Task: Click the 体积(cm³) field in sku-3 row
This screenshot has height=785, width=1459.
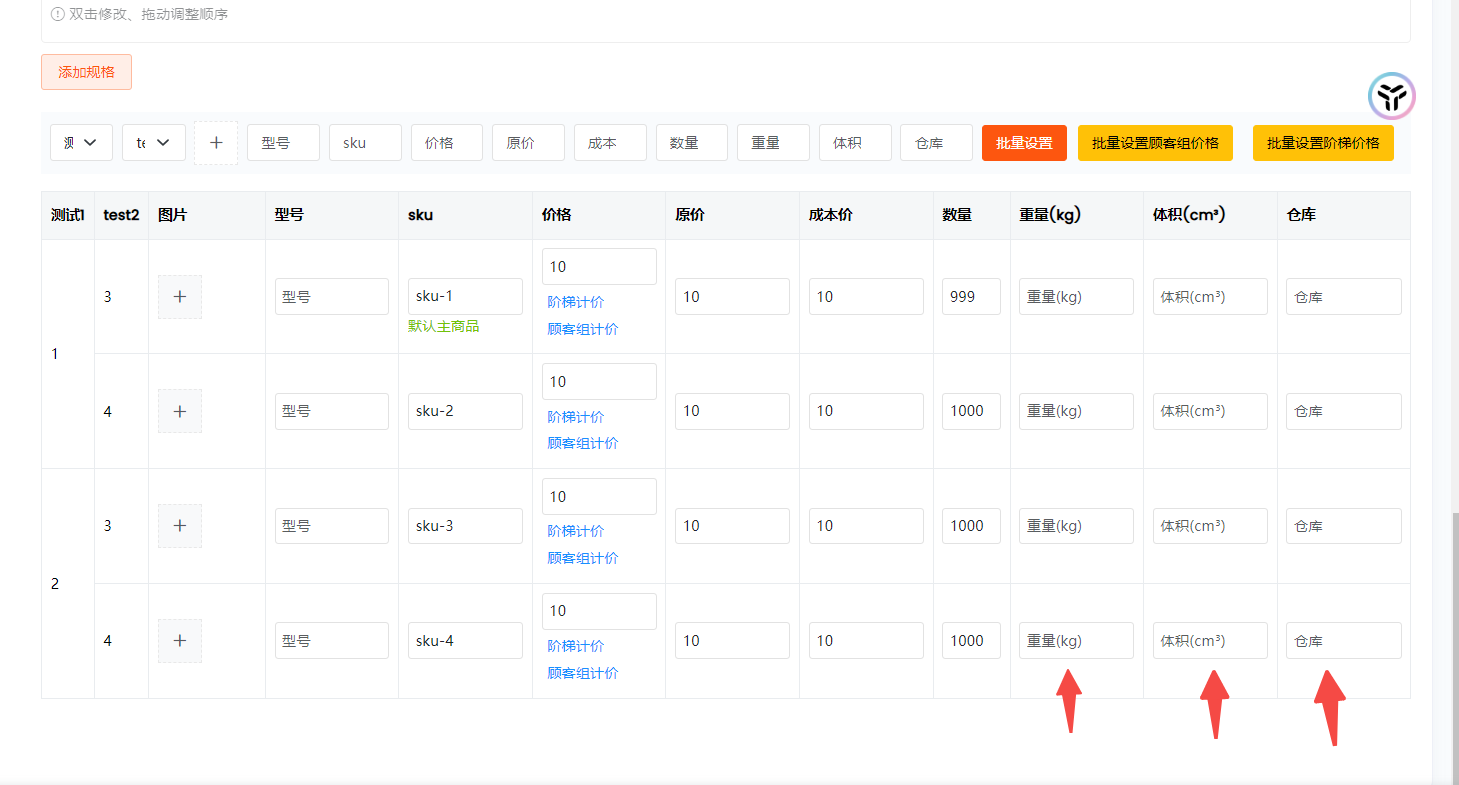Action: pos(1210,526)
